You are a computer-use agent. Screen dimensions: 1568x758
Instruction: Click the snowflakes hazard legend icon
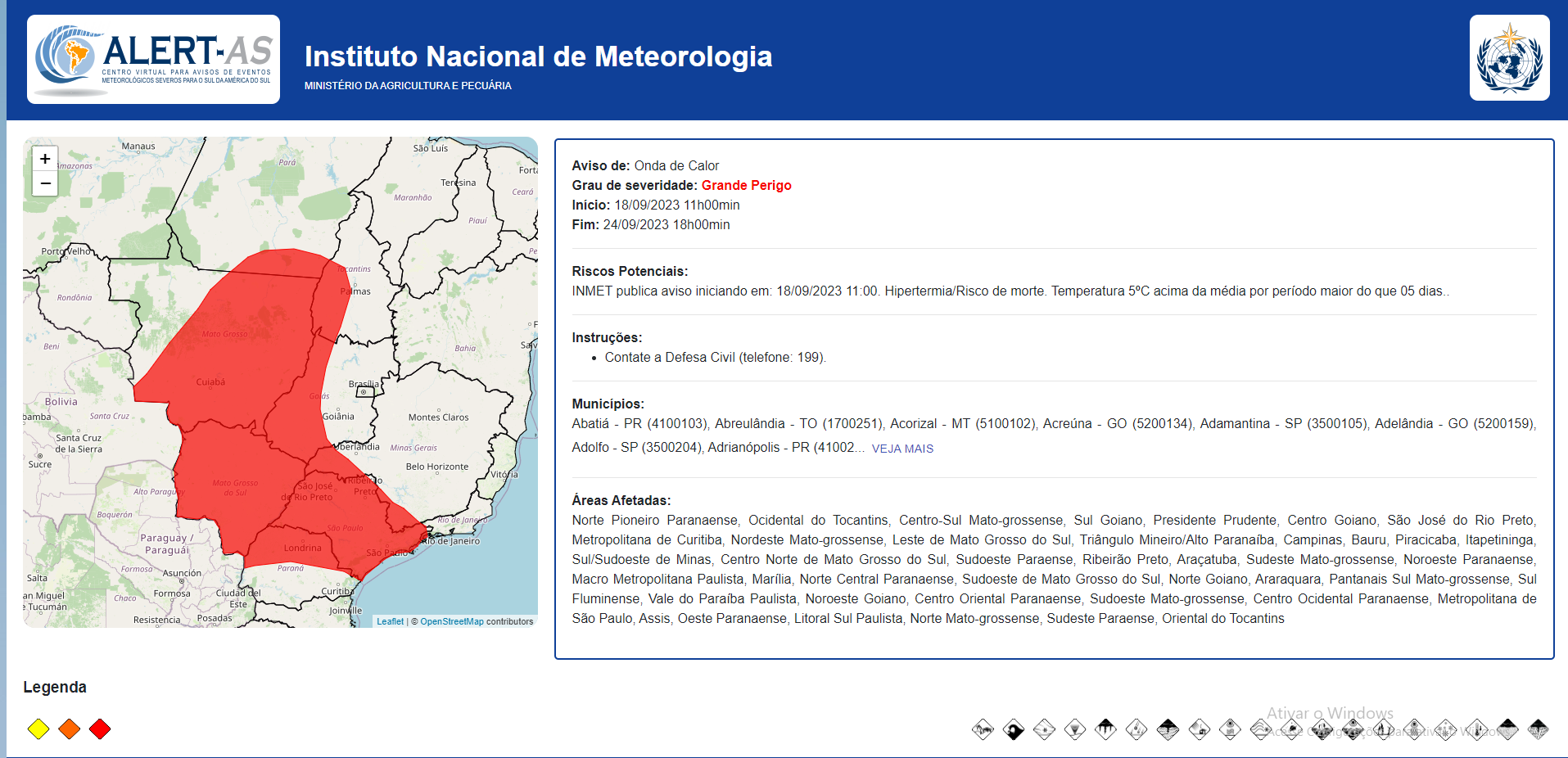[x=1446, y=729]
